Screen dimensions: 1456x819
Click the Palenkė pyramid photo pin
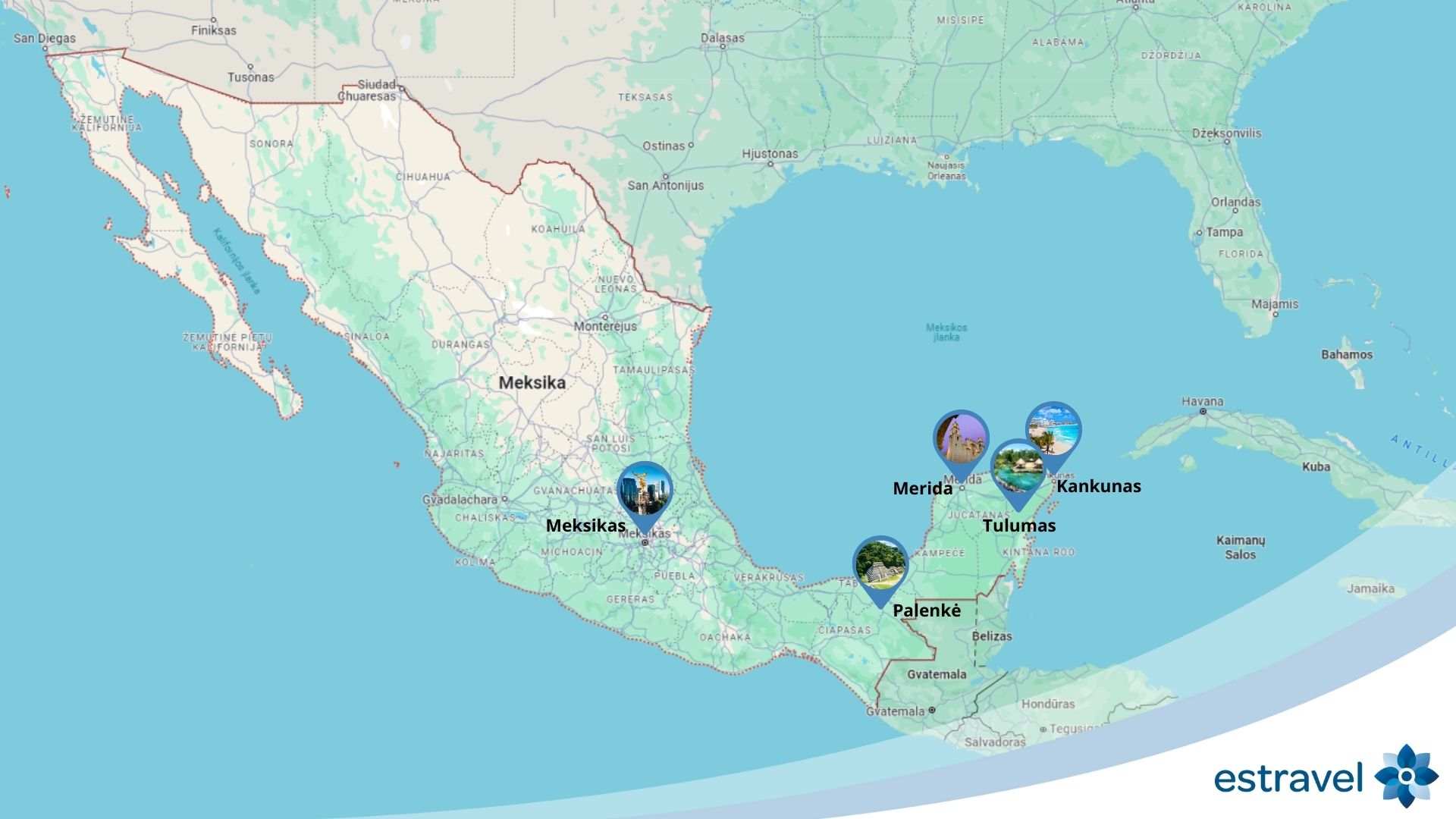click(x=880, y=564)
